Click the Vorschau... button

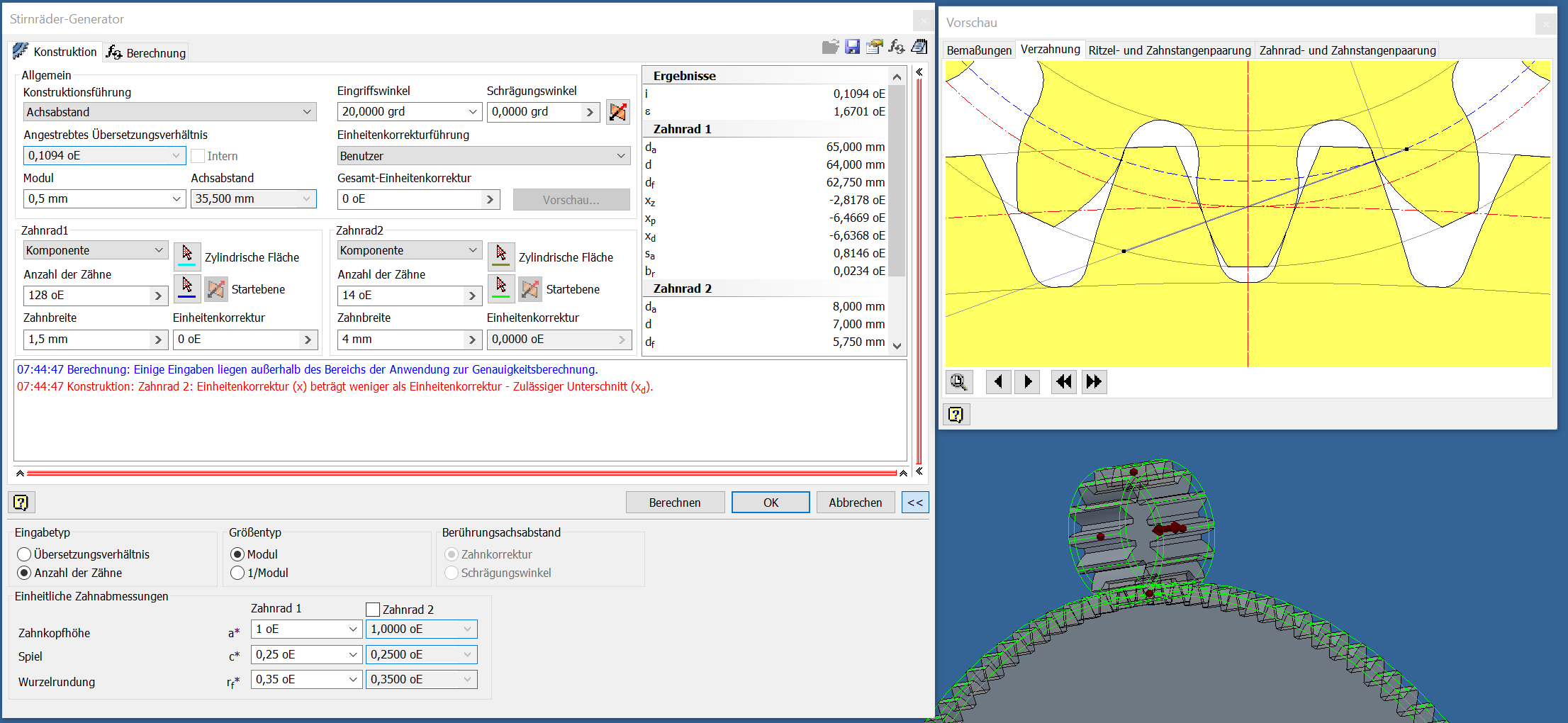tap(571, 200)
